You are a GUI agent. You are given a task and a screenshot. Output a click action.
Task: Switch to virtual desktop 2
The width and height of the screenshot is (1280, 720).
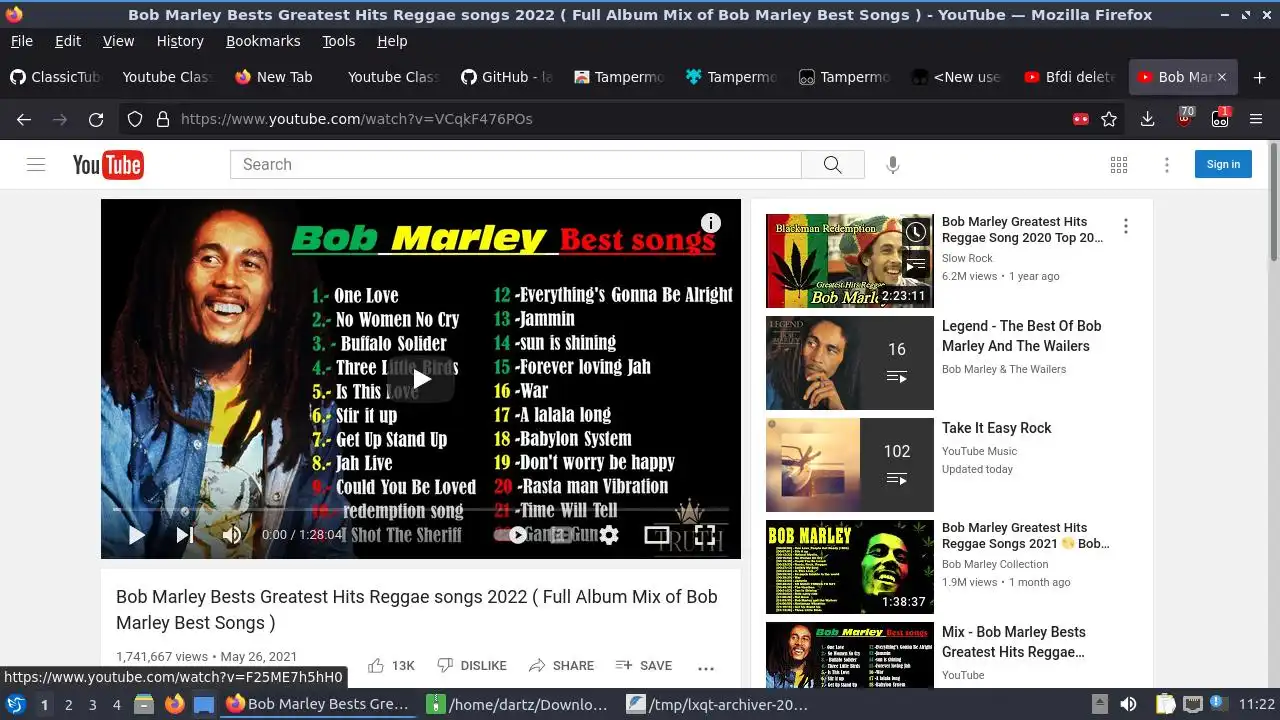pyautogui.click(x=68, y=704)
